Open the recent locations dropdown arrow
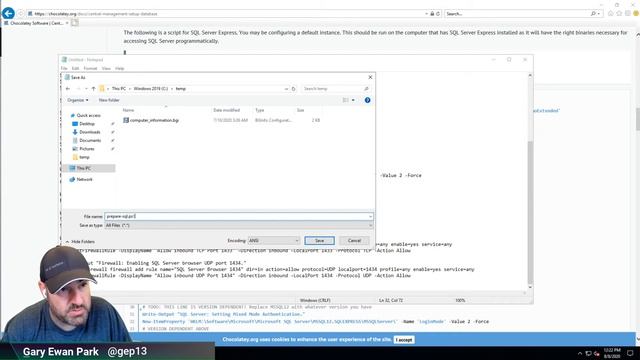This screenshot has height=360, width=640. click(x=86, y=89)
